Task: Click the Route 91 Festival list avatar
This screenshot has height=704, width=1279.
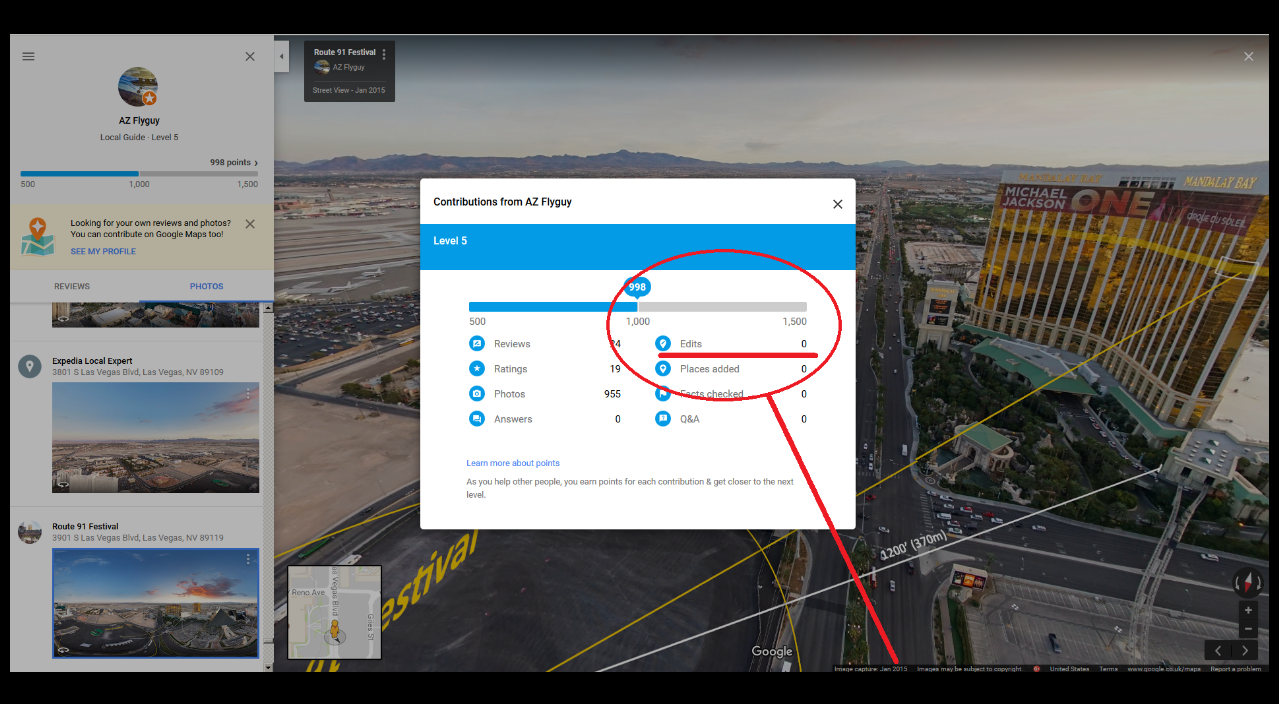Action: [x=30, y=532]
